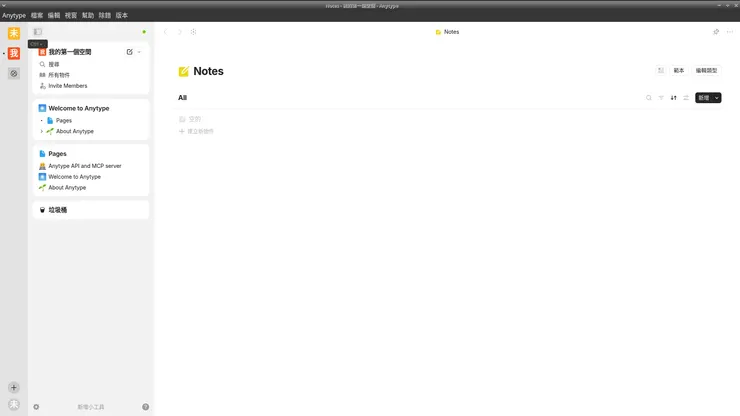Click the 建立新物件 create object row
740x416 pixels.
pos(196,131)
